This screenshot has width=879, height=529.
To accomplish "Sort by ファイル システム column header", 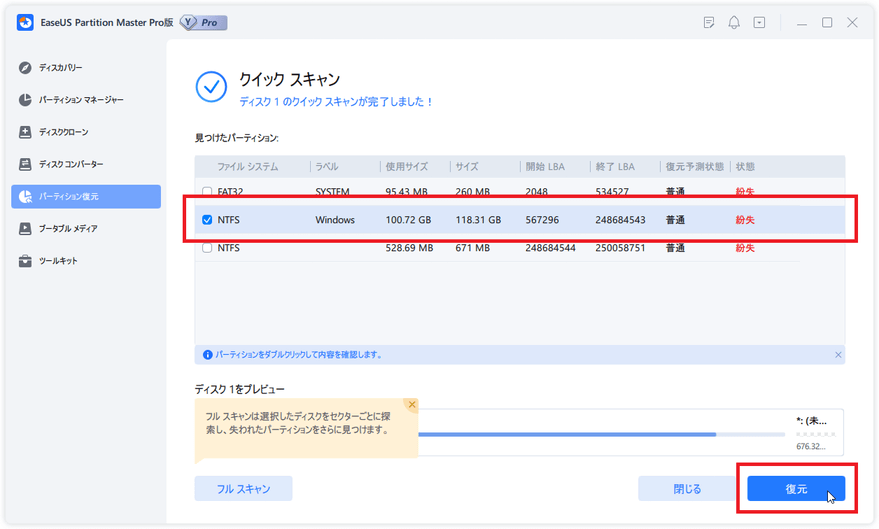I will tap(248, 166).
